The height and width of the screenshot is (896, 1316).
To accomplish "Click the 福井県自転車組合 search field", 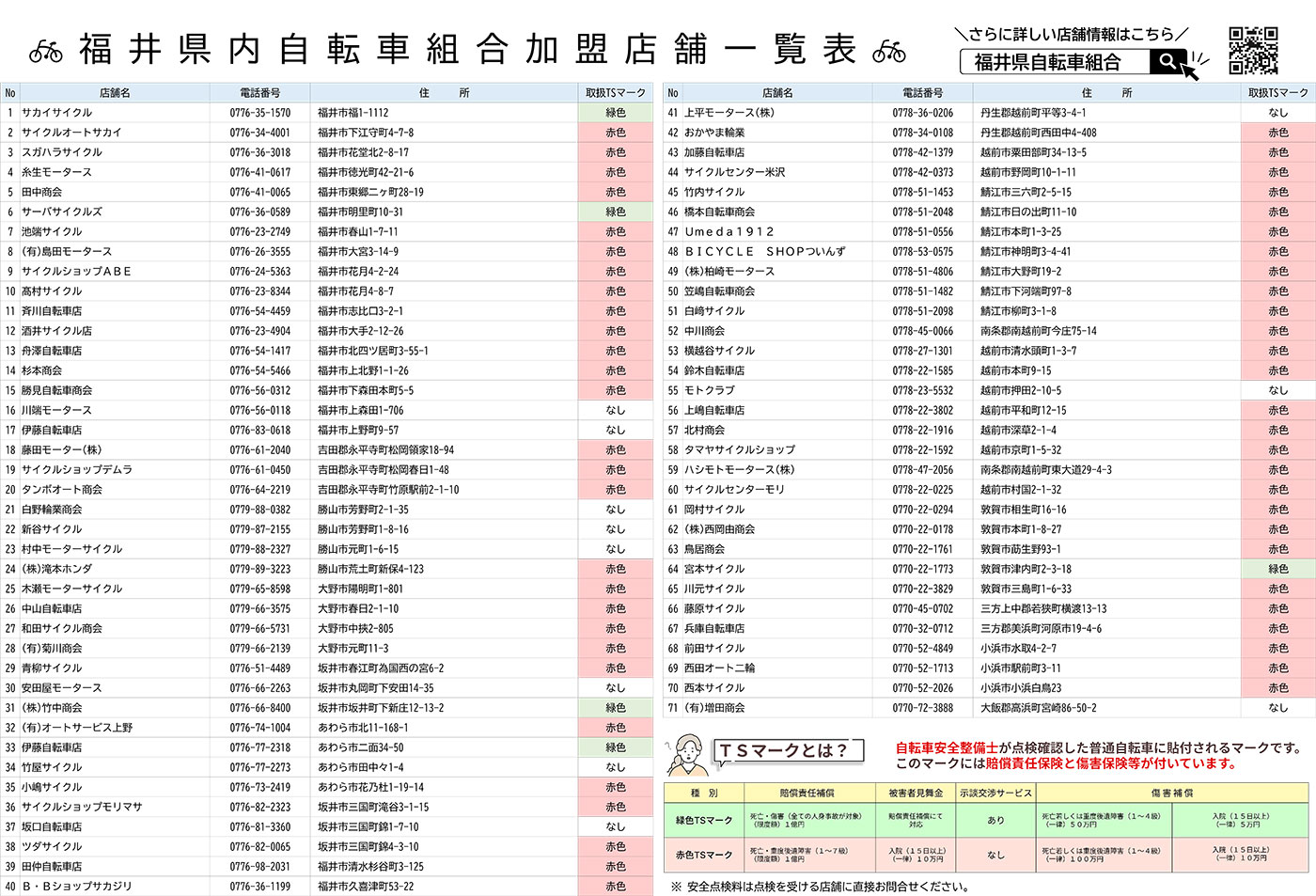I will [1054, 62].
